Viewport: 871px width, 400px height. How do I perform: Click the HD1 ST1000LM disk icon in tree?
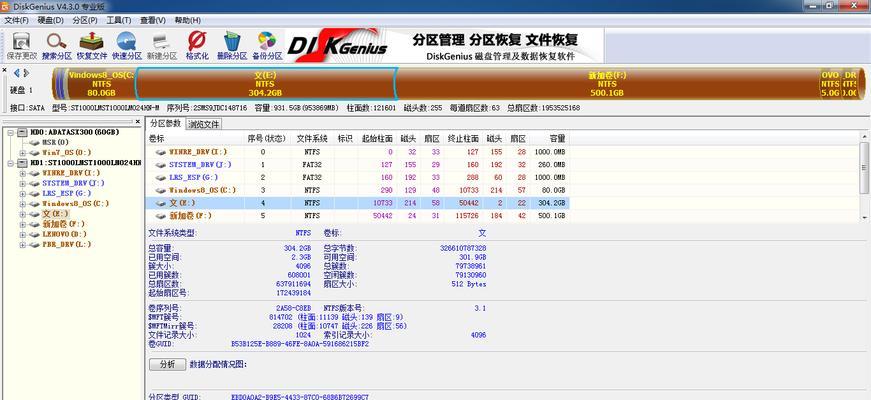tap(22, 163)
